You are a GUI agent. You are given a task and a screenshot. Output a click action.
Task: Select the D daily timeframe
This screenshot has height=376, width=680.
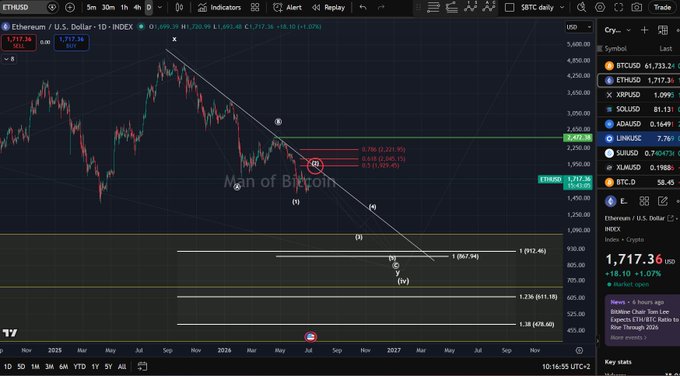[149, 7]
